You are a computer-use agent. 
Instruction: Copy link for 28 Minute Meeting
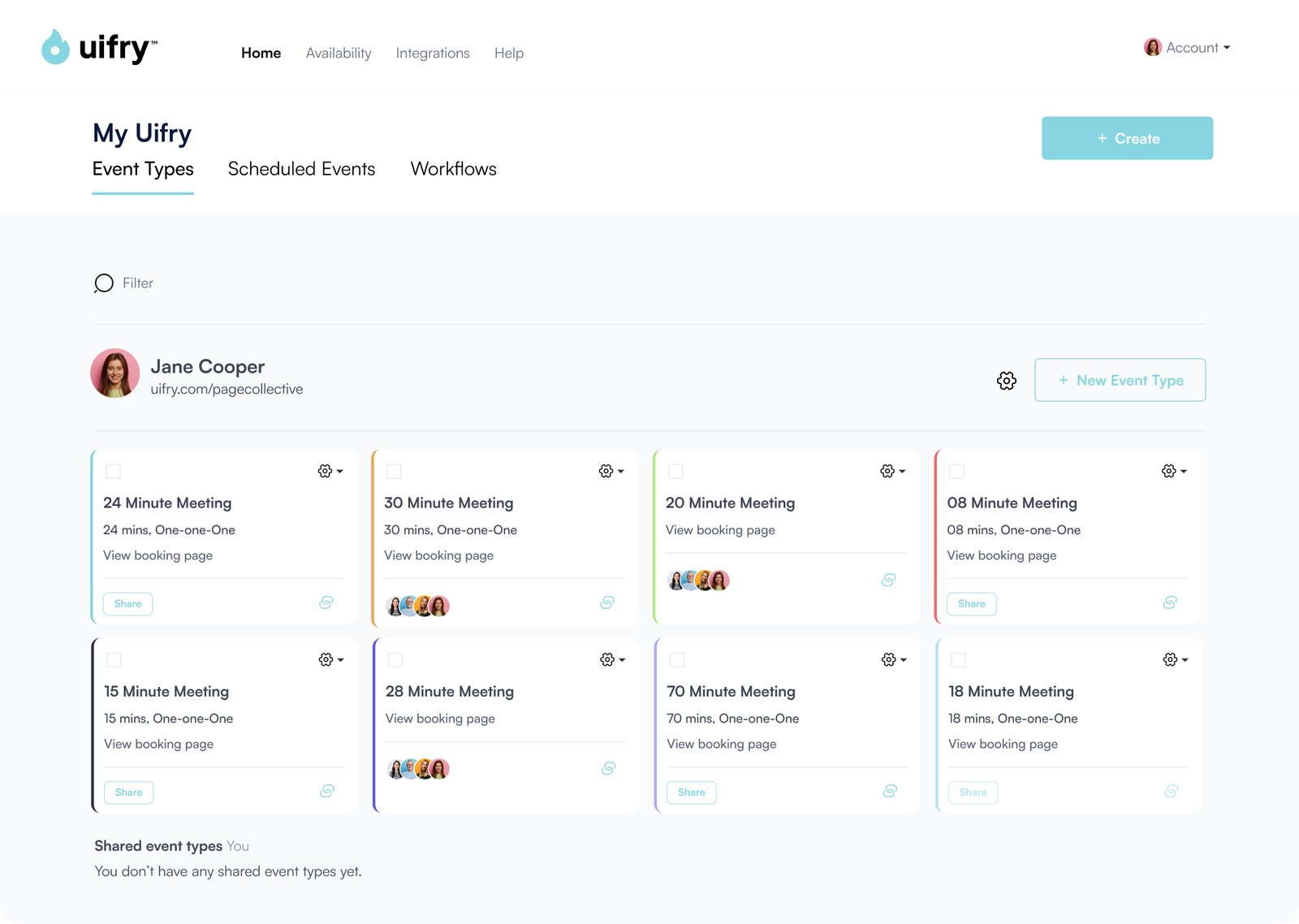(608, 768)
